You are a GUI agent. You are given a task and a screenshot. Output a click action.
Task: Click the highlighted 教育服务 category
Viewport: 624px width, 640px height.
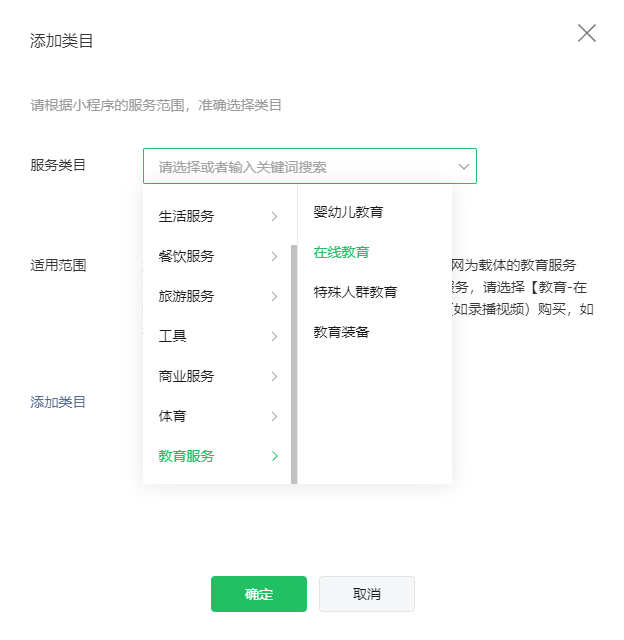(x=187, y=456)
